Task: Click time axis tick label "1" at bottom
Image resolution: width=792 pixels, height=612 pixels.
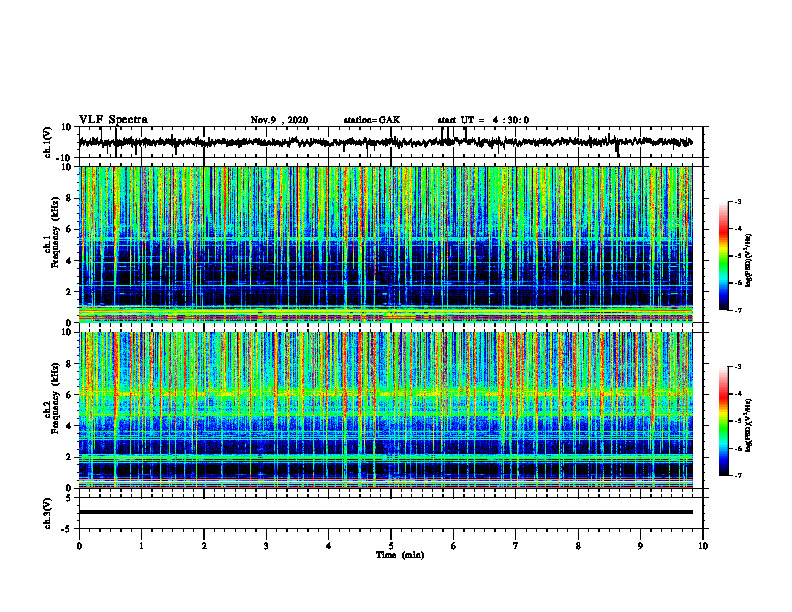Action: click(x=141, y=546)
